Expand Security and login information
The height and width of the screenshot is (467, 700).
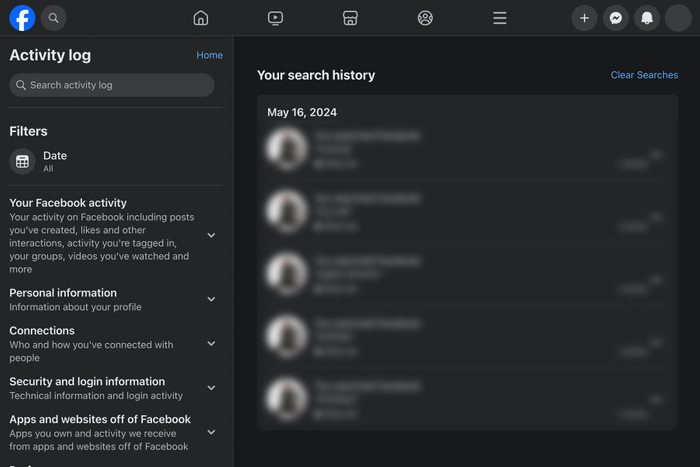coord(211,388)
